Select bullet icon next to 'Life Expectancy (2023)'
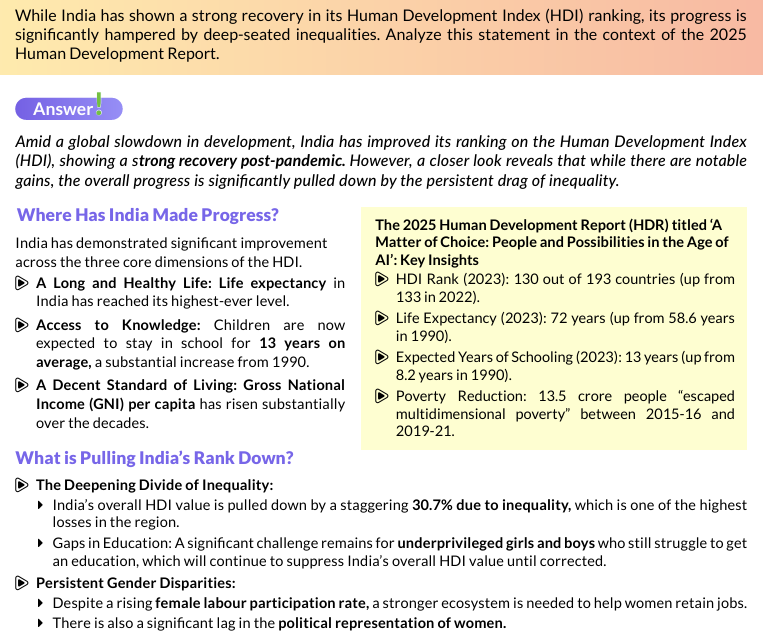Screen dimensions: 768x634 coord(382,318)
